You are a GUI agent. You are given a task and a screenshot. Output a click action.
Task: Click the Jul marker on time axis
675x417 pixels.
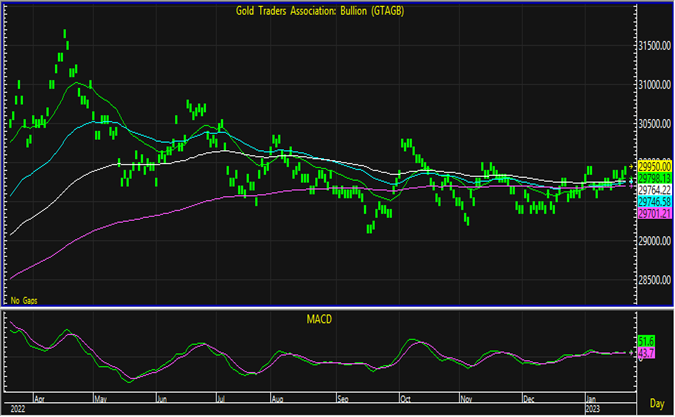tap(218, 397)
